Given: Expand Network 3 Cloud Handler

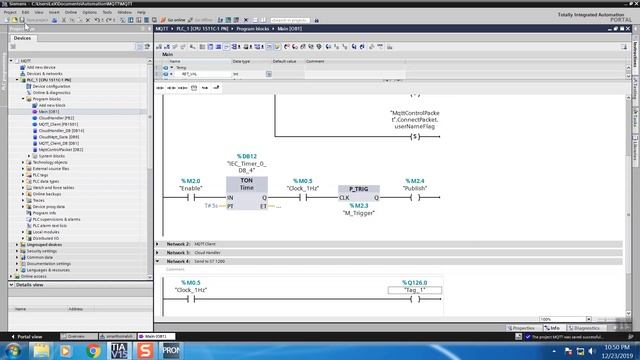Looking at the screenshot, I should pyautogui.click(x=158, y=253).
